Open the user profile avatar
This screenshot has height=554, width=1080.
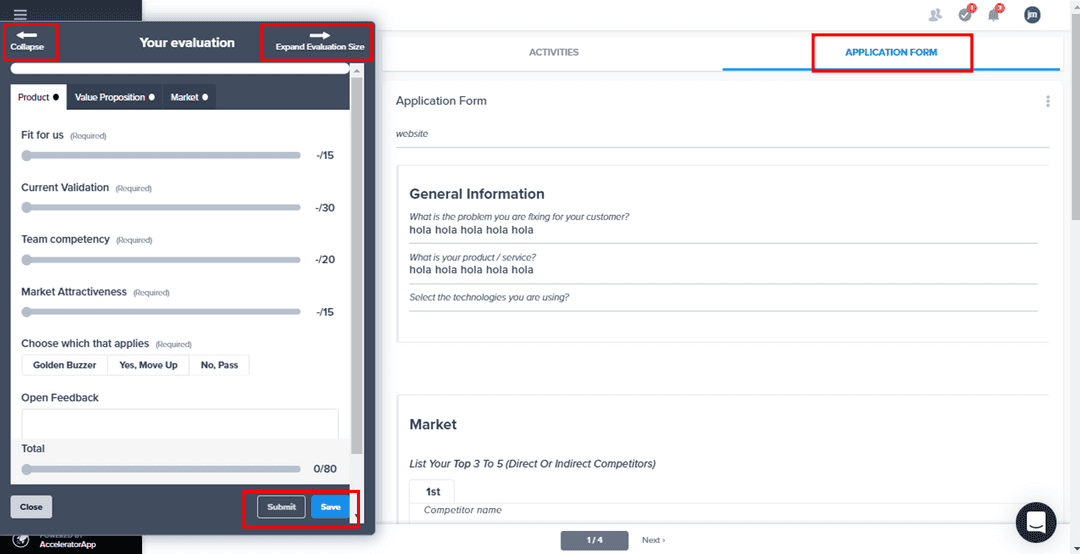[x=1032, y=14]
